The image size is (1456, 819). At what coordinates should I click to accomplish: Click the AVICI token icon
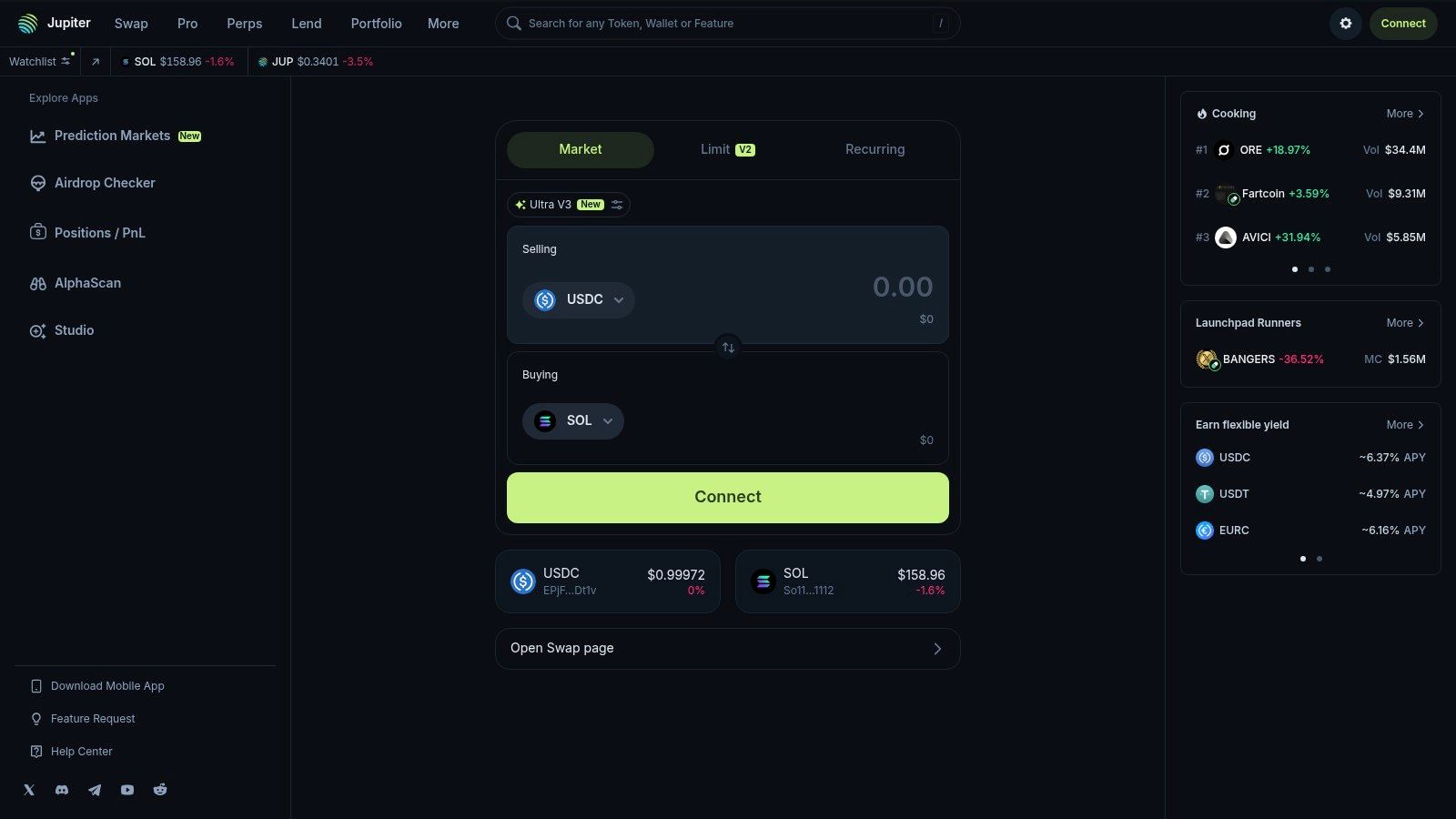click(x=1226, y=238)
